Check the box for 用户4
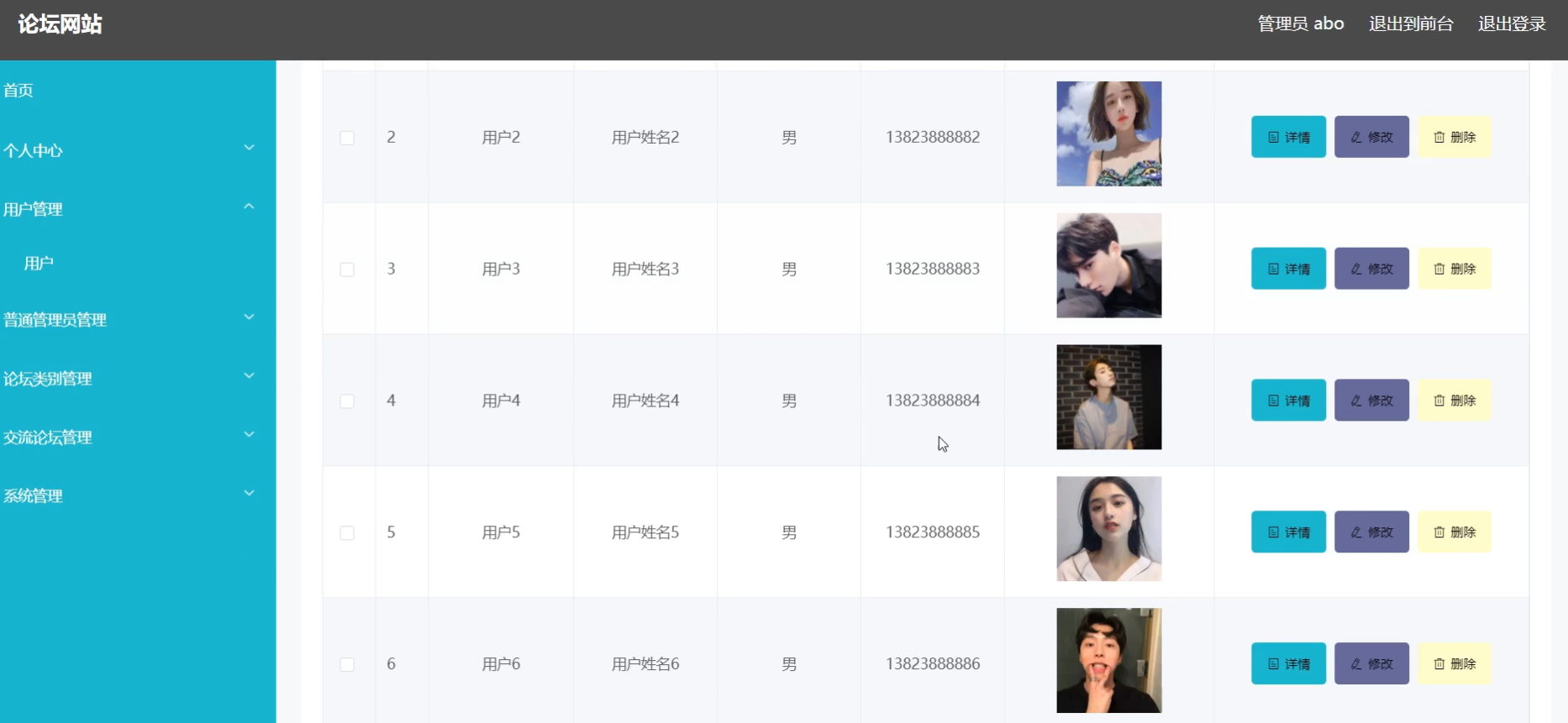1568x723 pixels. coord(347,401)
